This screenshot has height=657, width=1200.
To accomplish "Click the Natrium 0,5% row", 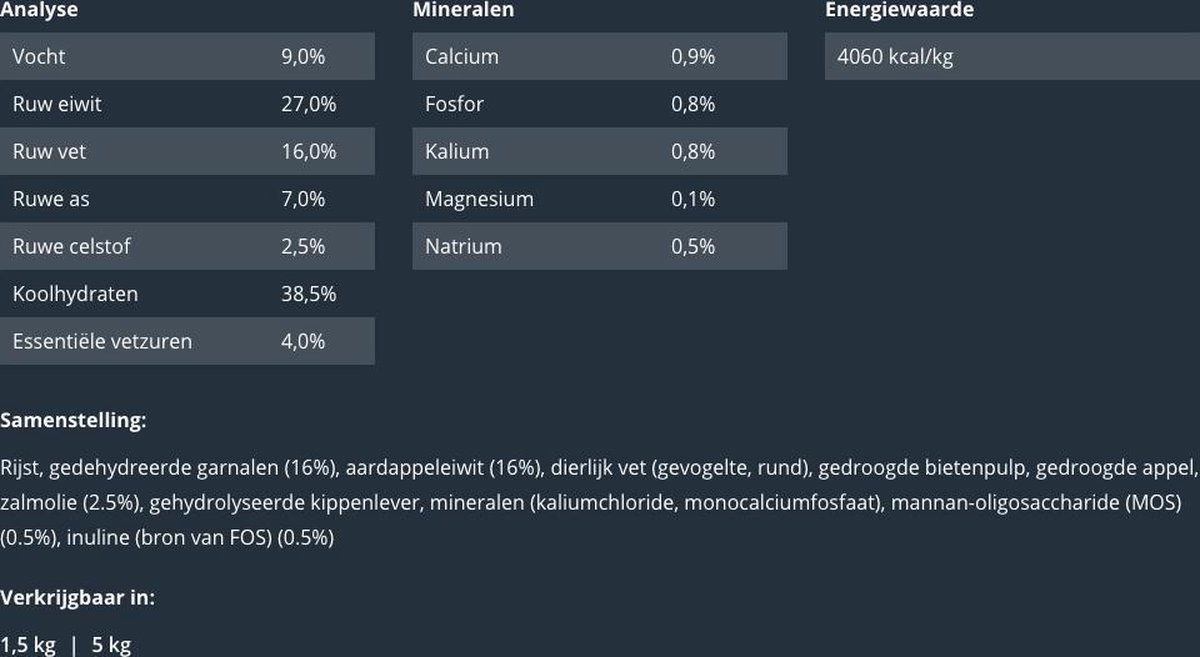I will (599, 246).
